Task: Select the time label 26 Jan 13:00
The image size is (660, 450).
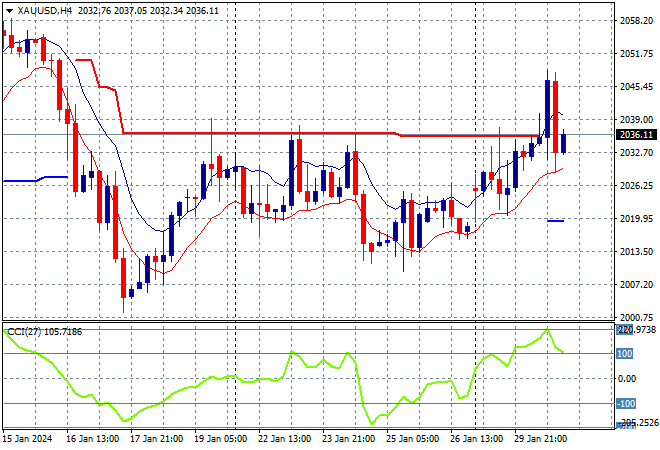Action: click(x=476, y=439)
